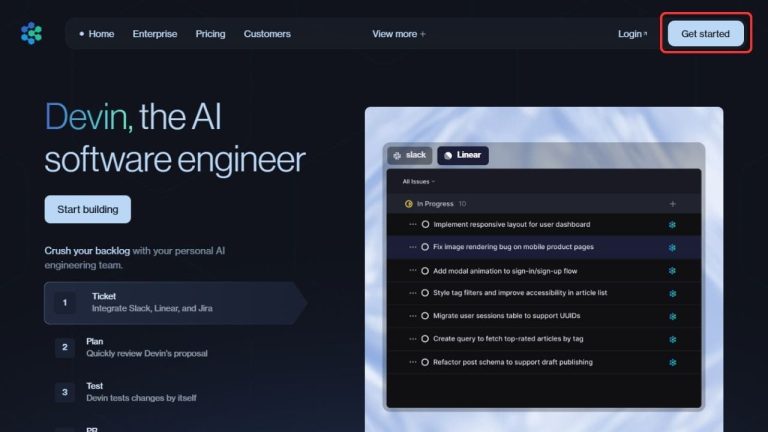Toggle status circle for 'Create query to fetch' issue
Image resolution: width=768 pixels, height=432 pixels.
coord(425,339)
